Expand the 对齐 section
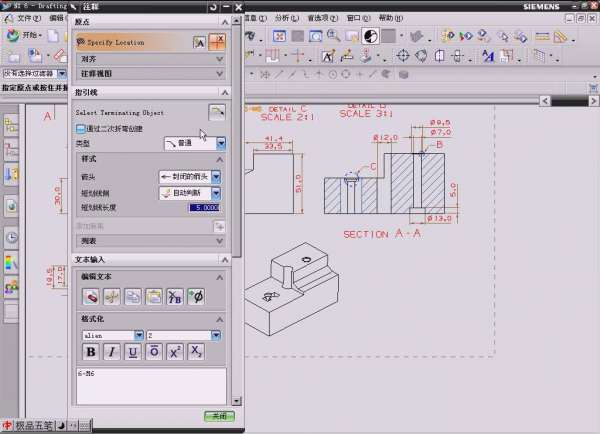Viewport: 600px width, 434px height. pos(219,59)
